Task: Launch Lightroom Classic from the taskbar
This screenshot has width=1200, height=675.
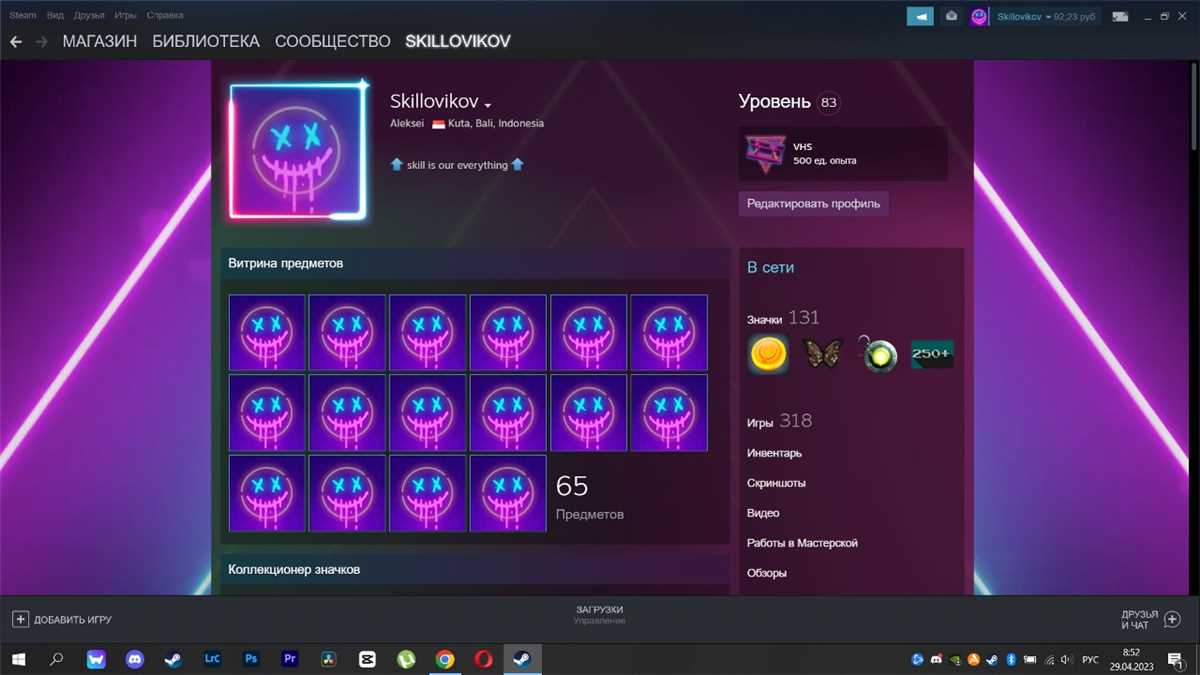Action: tap(212, 659)
